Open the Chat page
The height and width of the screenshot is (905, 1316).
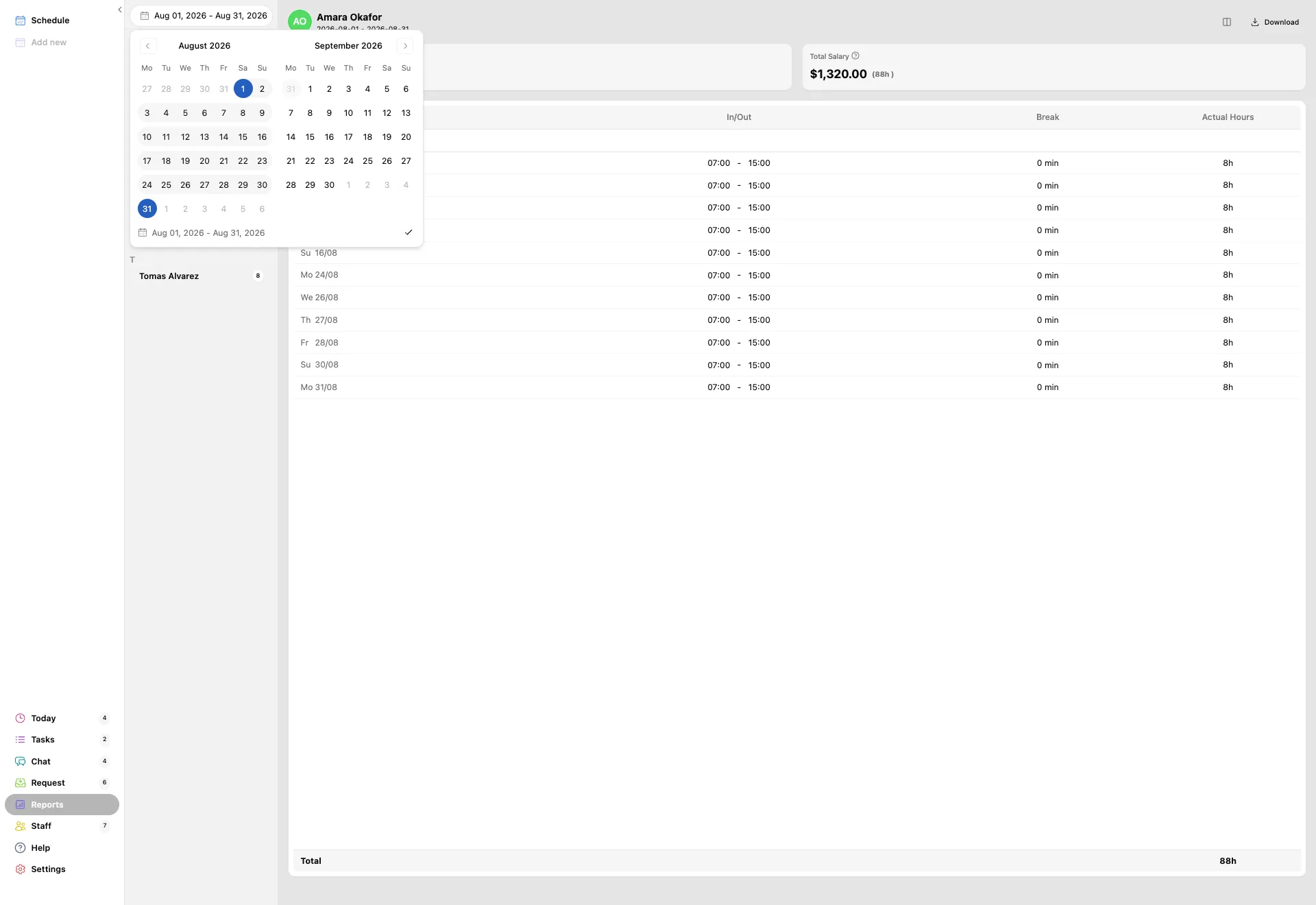pos(62,762)
